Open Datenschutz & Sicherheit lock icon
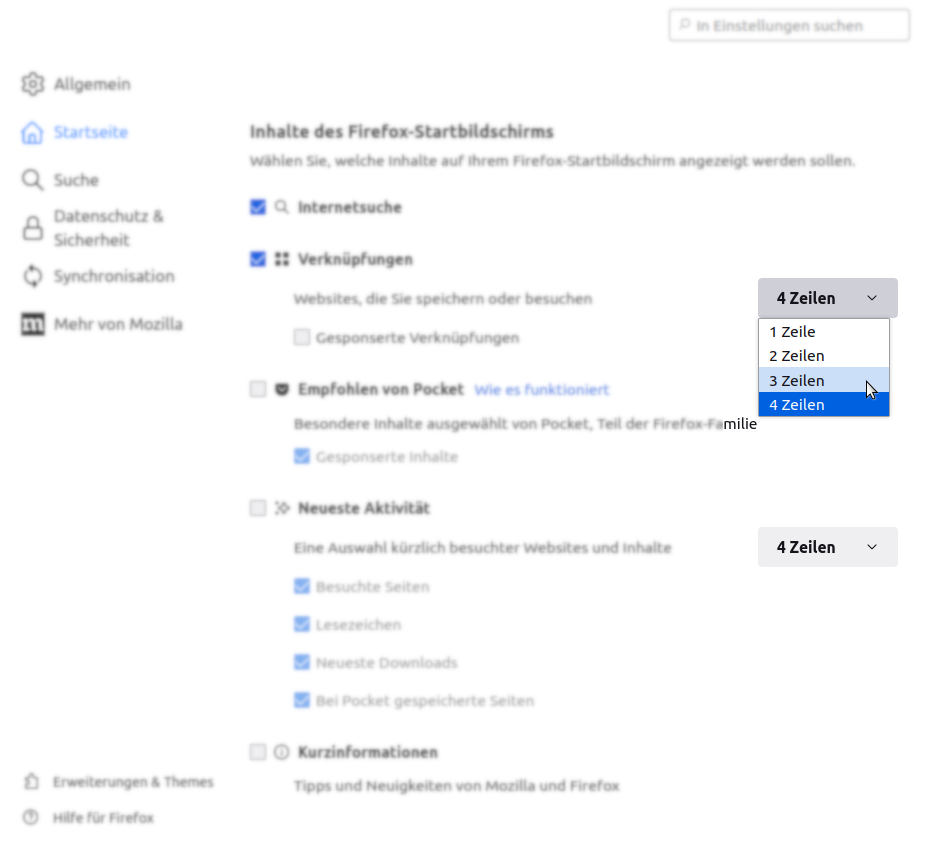The image size is (936, 855). (33, 228)
